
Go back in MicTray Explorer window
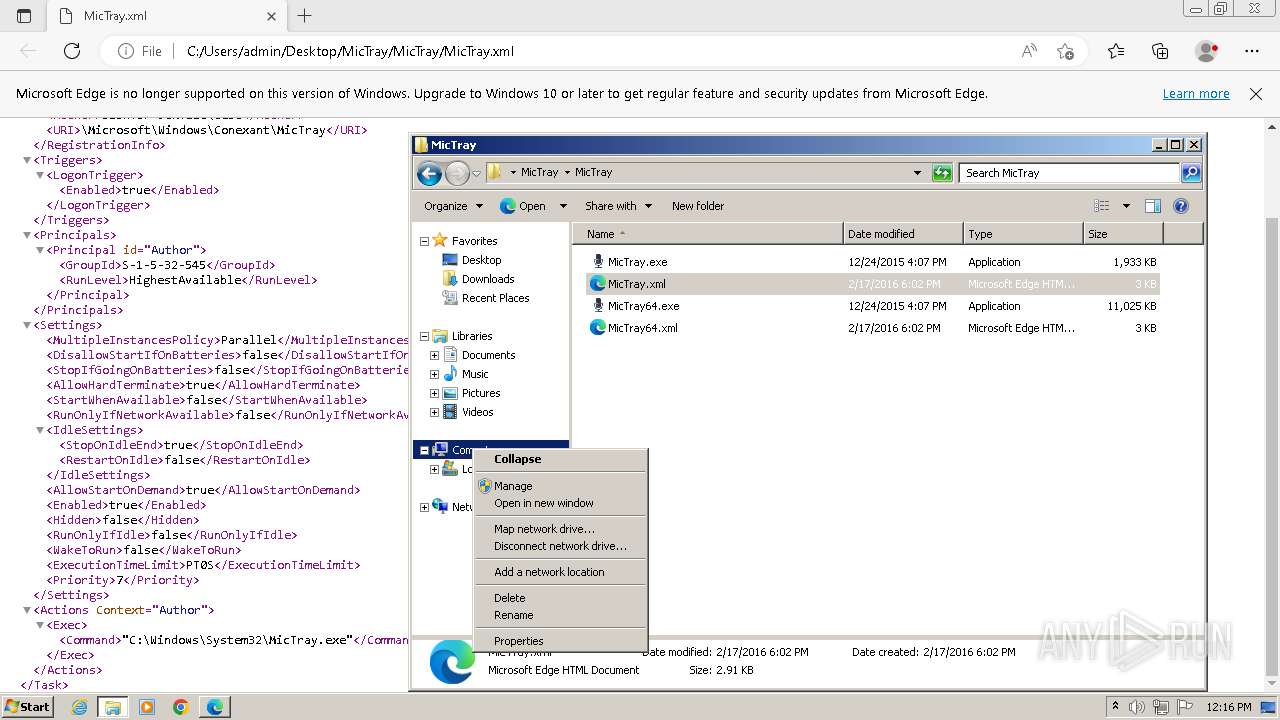coord(430,174)
